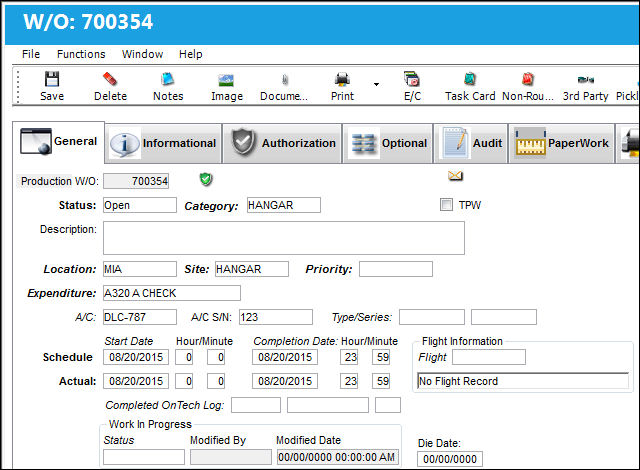Switch to the Optional tab

pyautogui.click(x=388, y=144)
